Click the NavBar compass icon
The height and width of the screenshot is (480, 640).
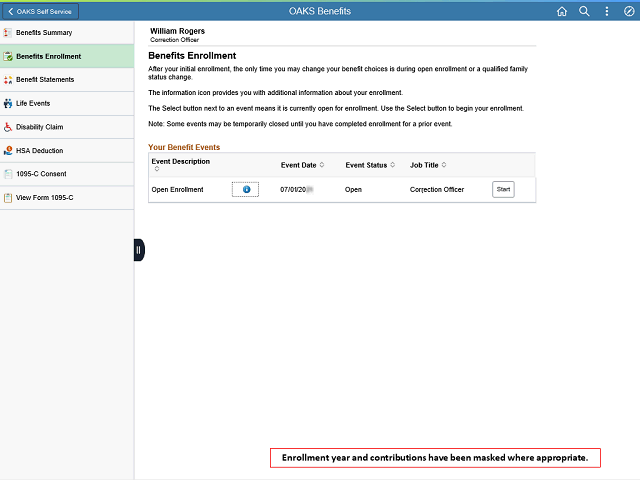[x=628, y=11]
